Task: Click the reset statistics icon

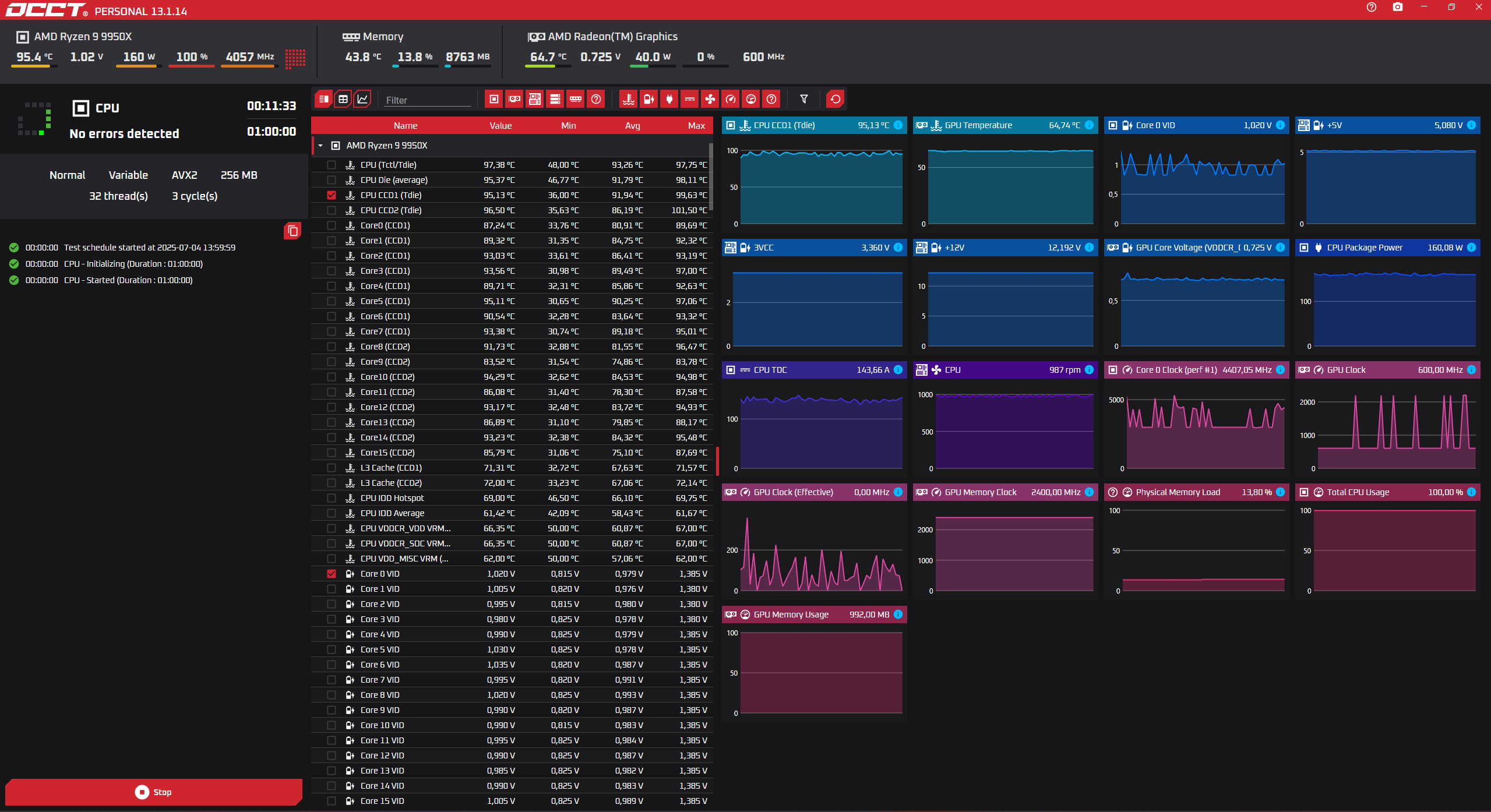Action: (x=835, y=99)
